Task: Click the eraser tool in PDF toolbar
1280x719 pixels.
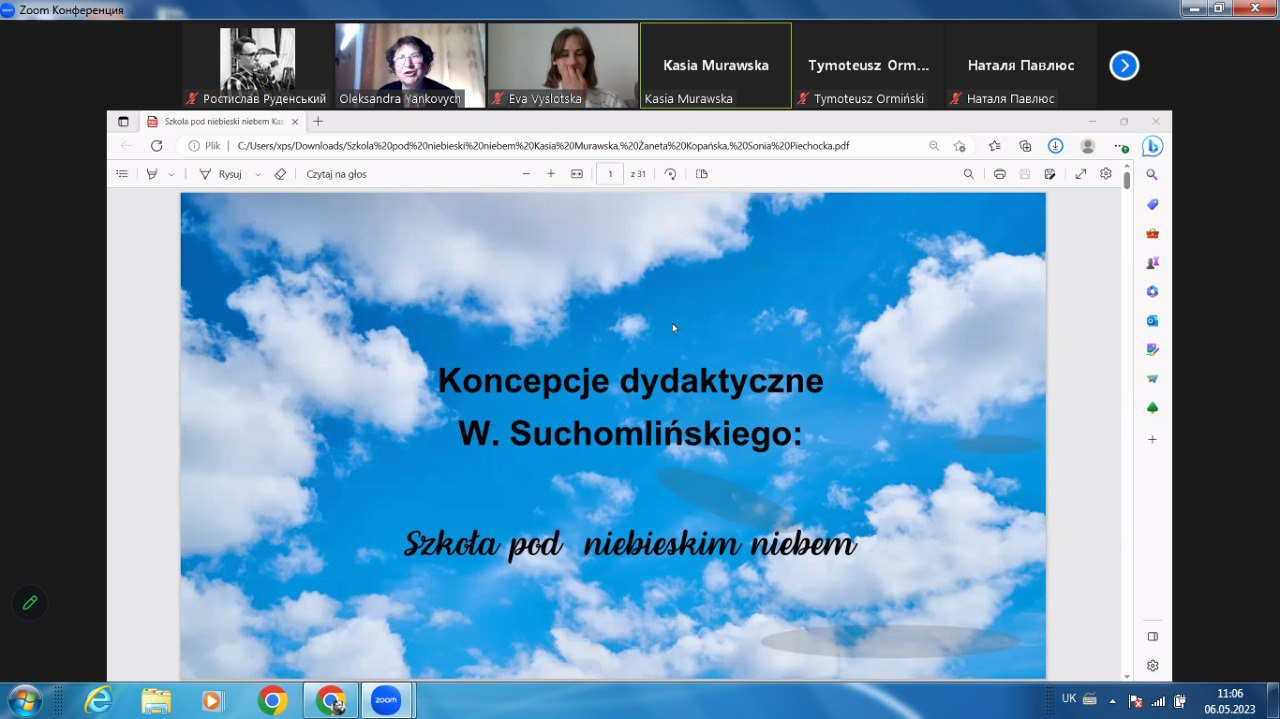Action: pos(280,174)
